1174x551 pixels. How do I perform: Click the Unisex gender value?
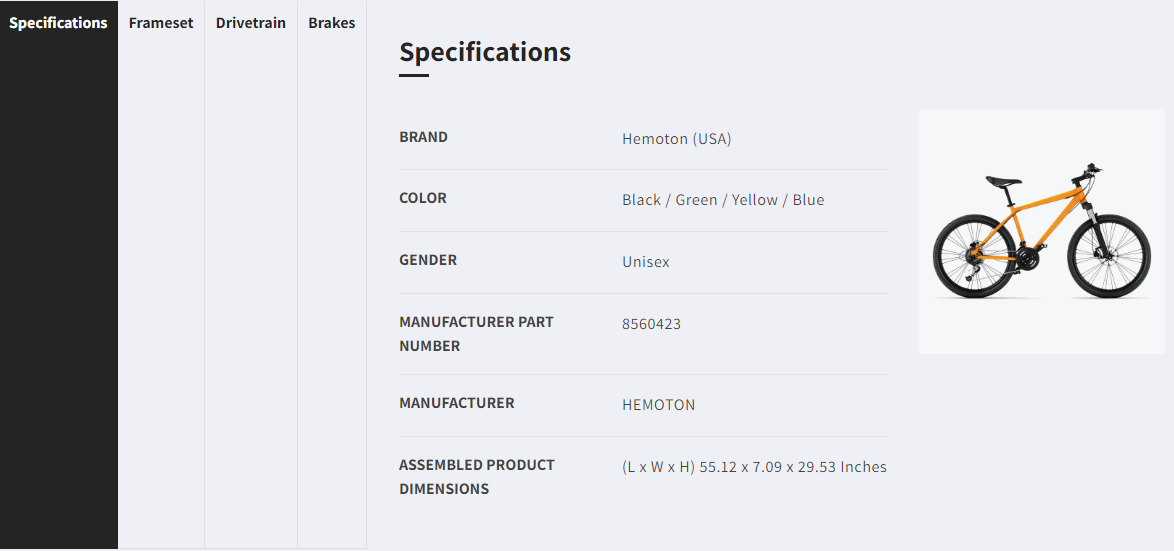coord(645,262)
